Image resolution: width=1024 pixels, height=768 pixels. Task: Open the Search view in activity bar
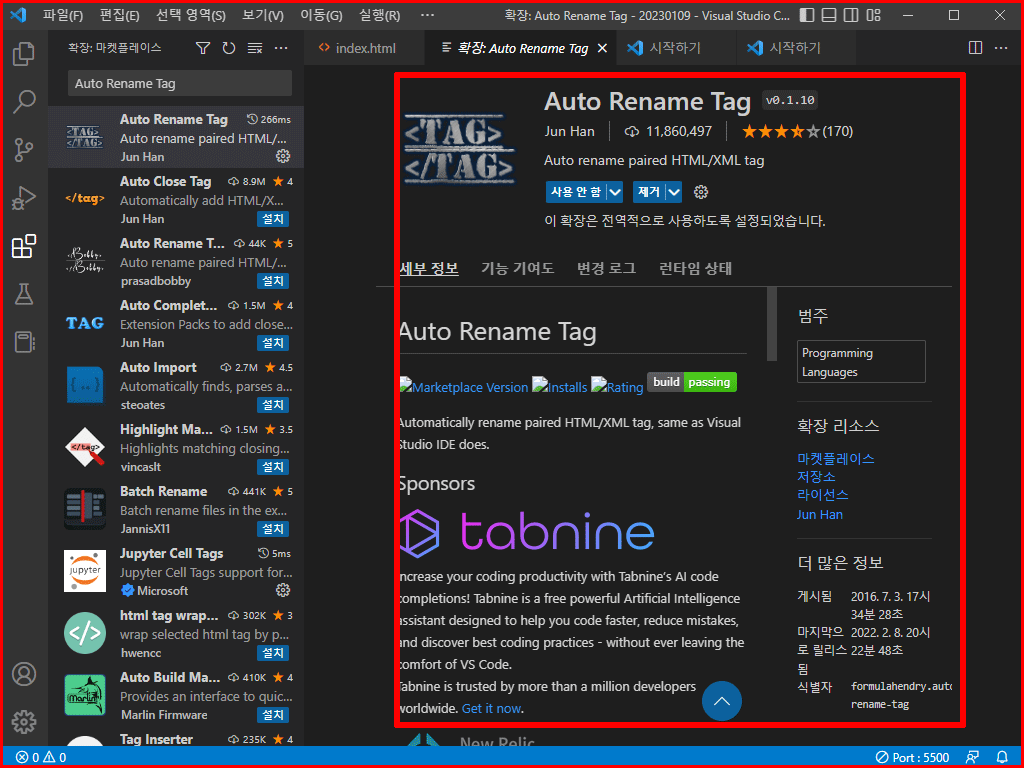[24, 101]
